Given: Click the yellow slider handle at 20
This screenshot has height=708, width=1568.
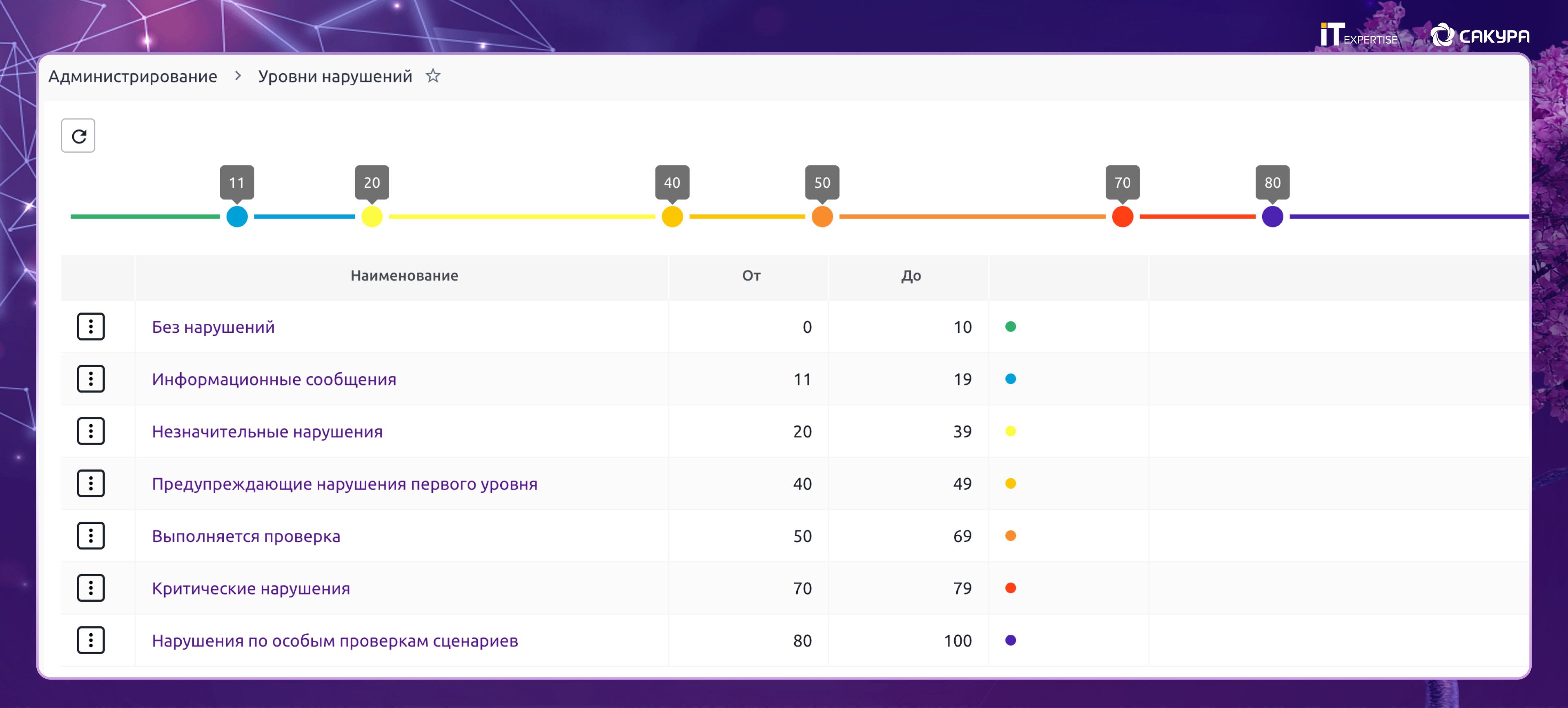Looking at the screenshot, I should 372,217.
